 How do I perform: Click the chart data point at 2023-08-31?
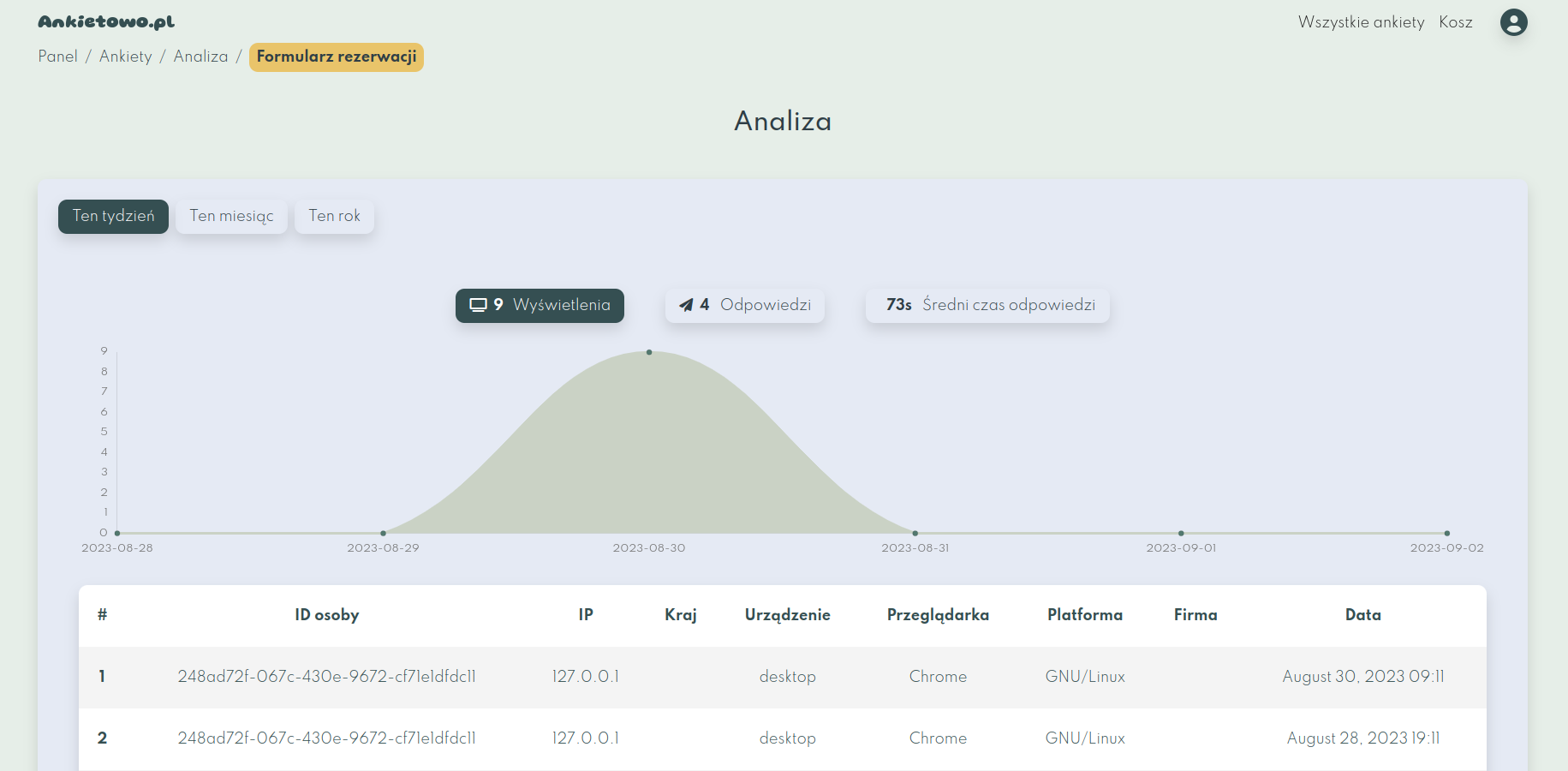(x=915, y=533)
